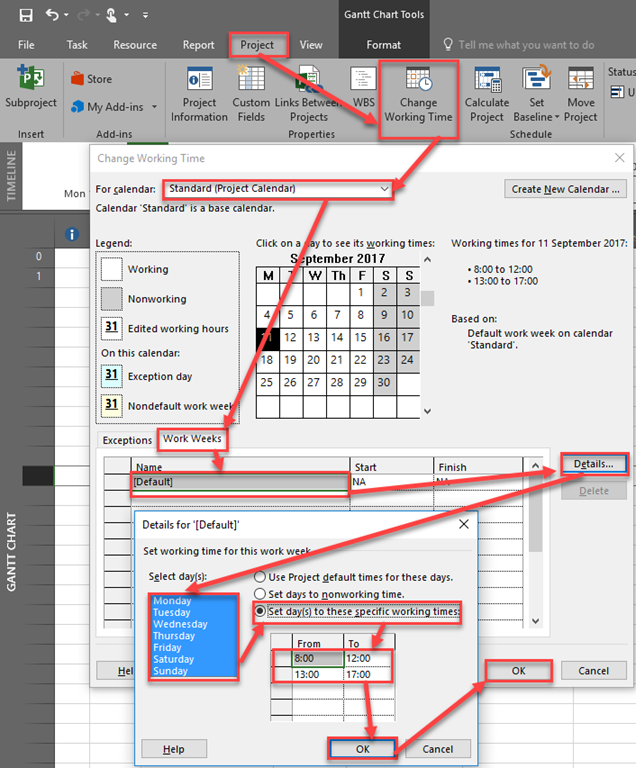Click the Details... button
The image size is (636, 768).
[x=594, y=464]
